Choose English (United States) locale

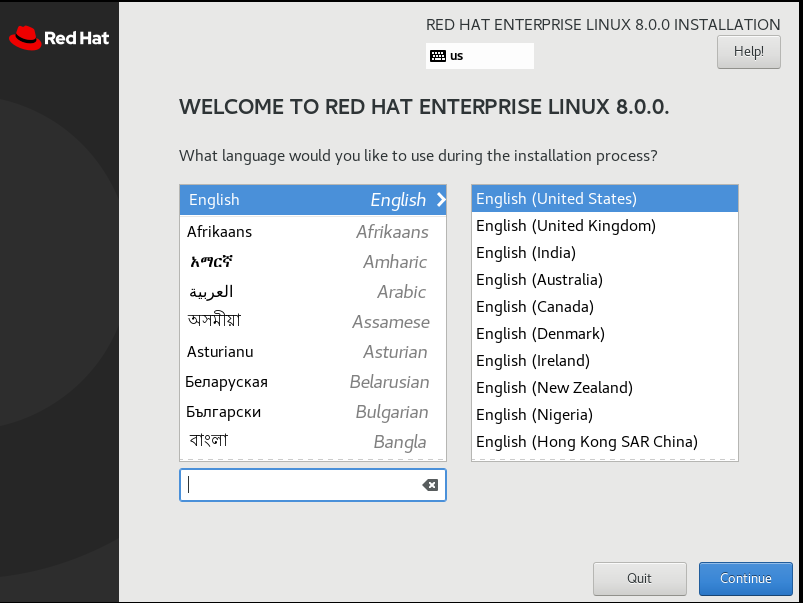click(x=605, y=199)
